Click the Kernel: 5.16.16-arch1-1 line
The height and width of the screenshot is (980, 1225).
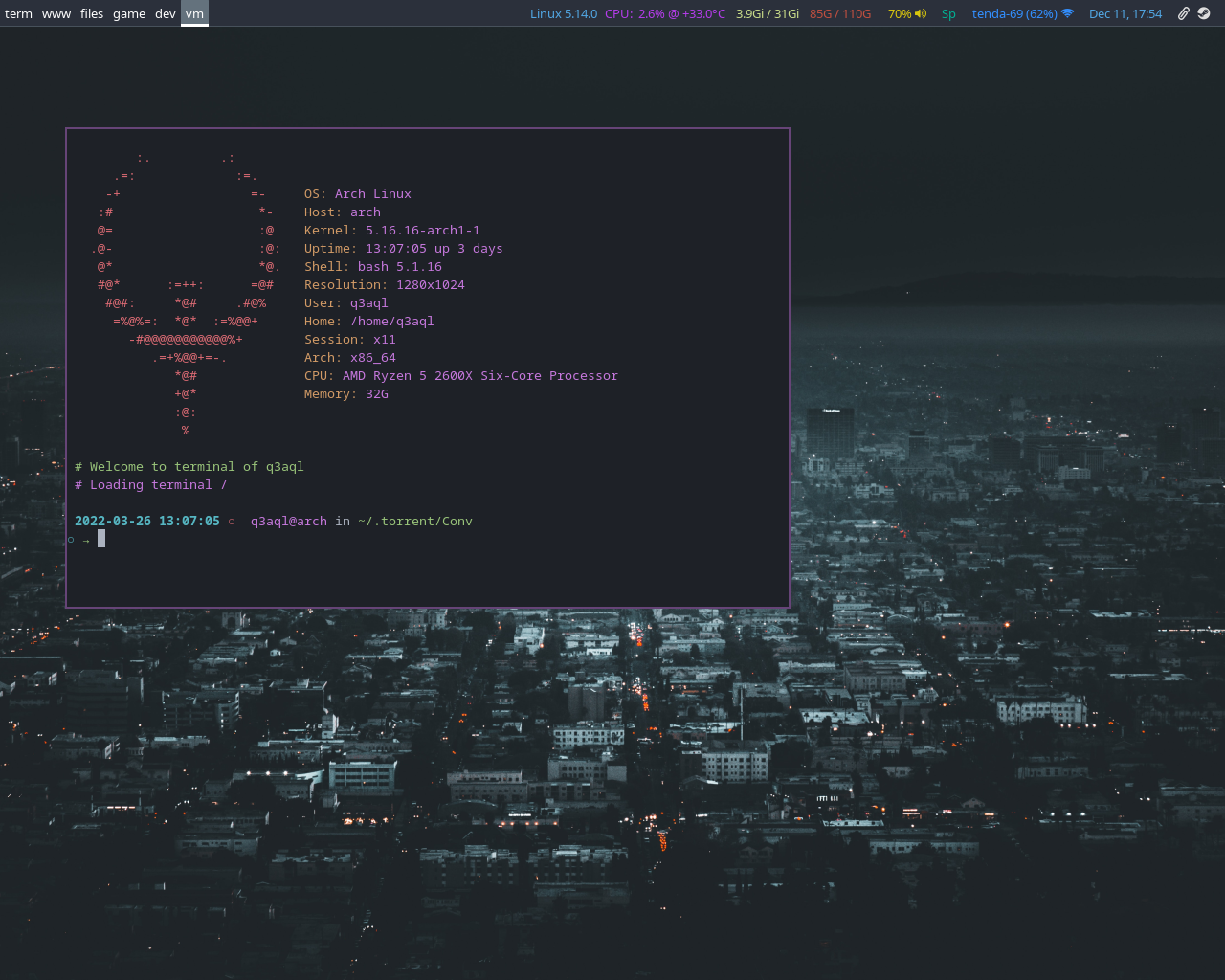[x=392, y=230]
